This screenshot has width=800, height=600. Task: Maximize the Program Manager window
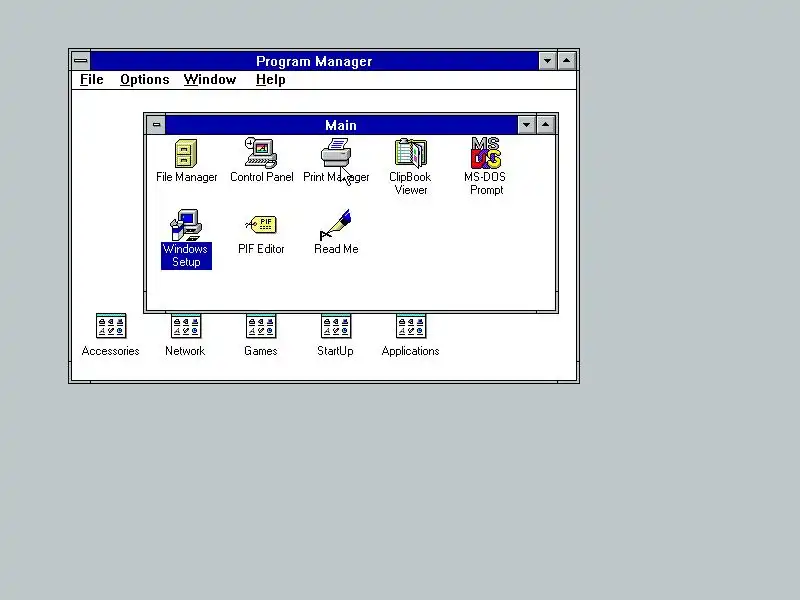click(566, 61)
